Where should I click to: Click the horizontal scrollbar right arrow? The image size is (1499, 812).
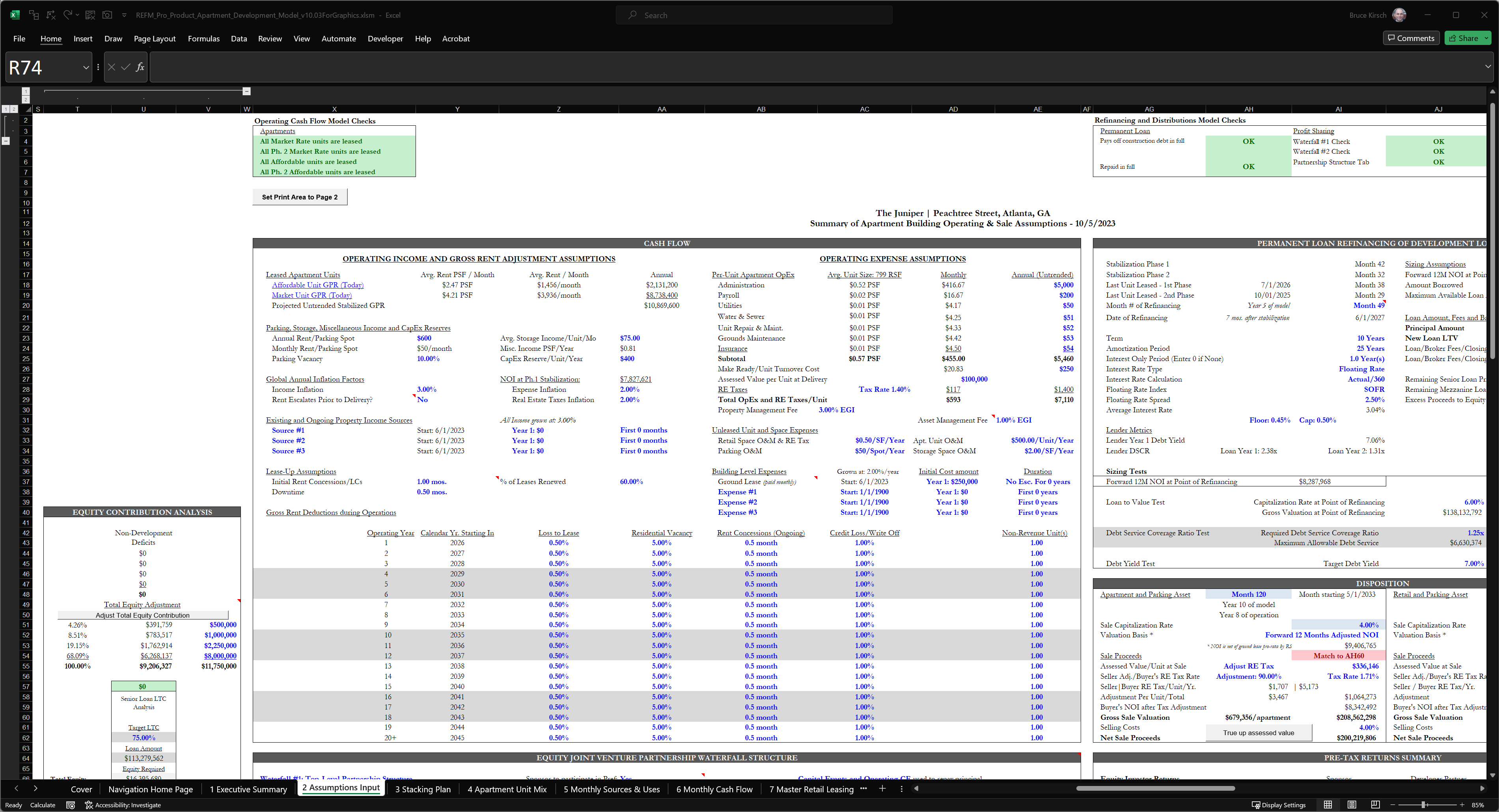pos(1482,789)
